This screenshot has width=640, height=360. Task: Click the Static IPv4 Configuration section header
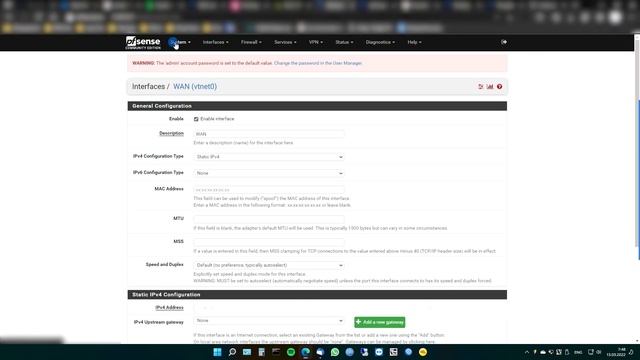[x=317, y=295]
